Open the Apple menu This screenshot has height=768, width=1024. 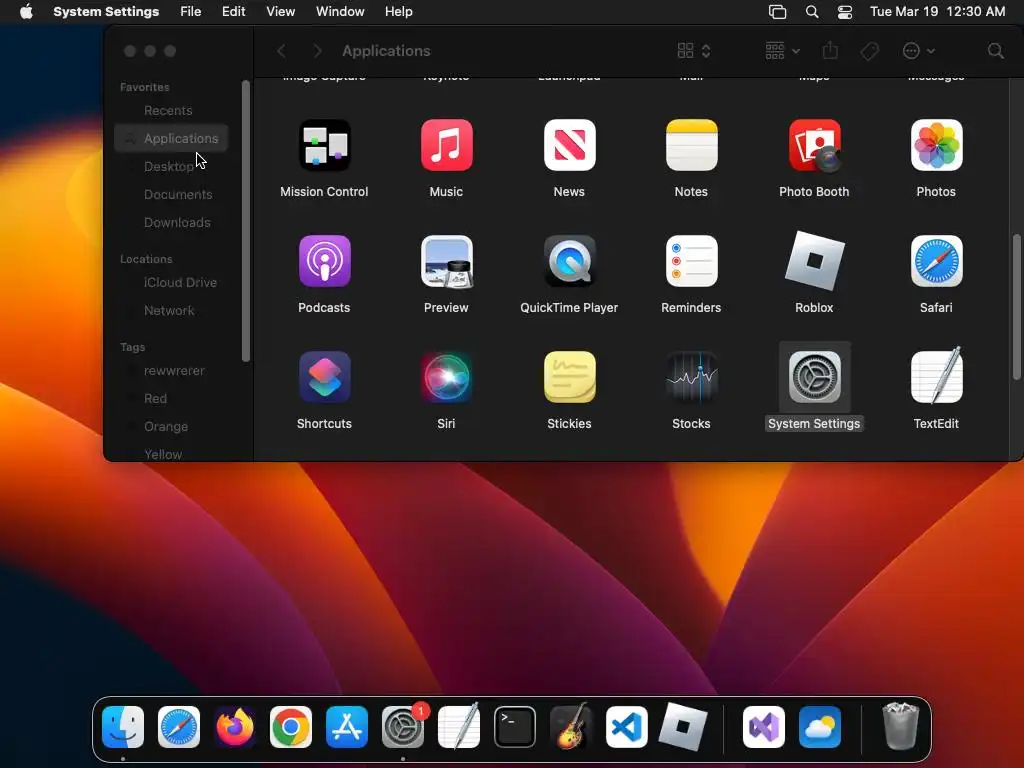point(26,12)
